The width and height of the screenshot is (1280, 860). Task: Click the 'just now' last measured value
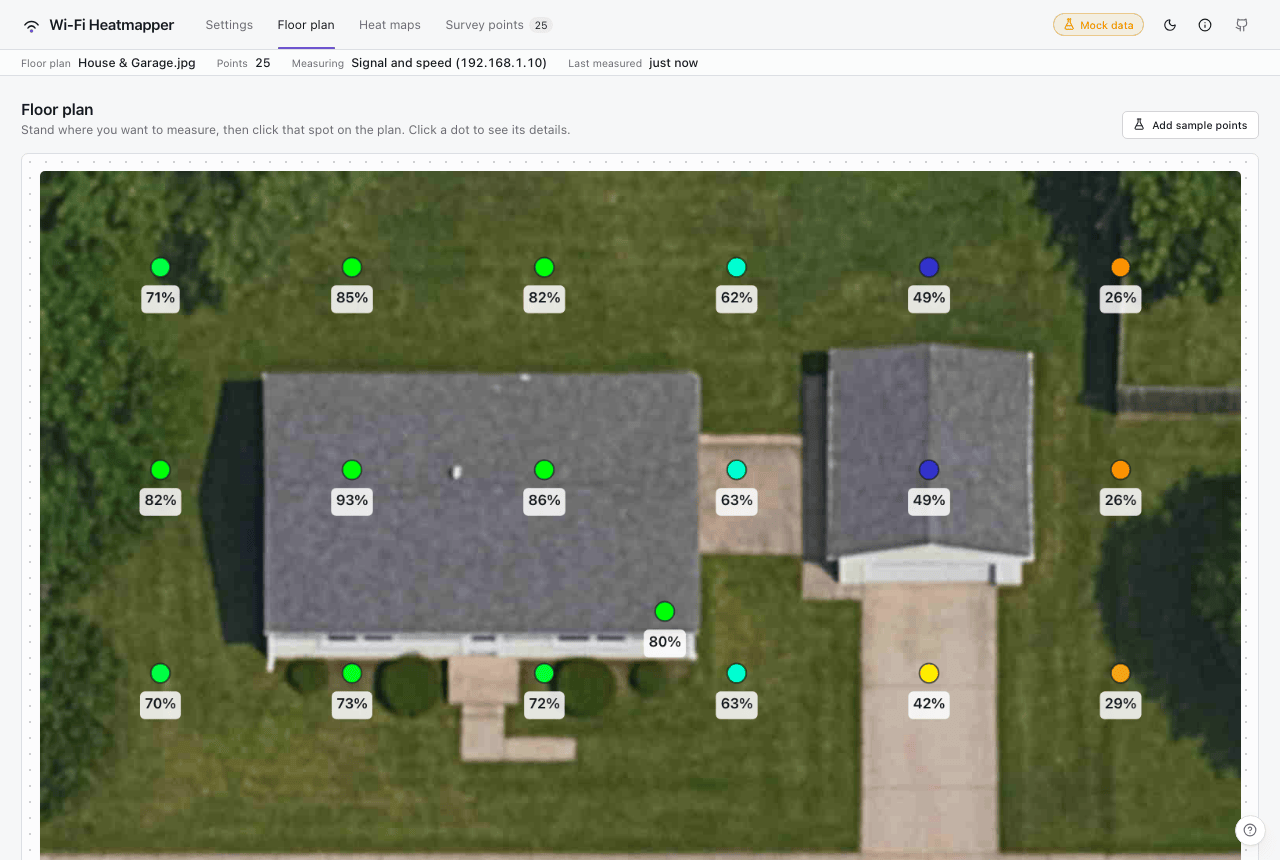[x=673, y=63]
